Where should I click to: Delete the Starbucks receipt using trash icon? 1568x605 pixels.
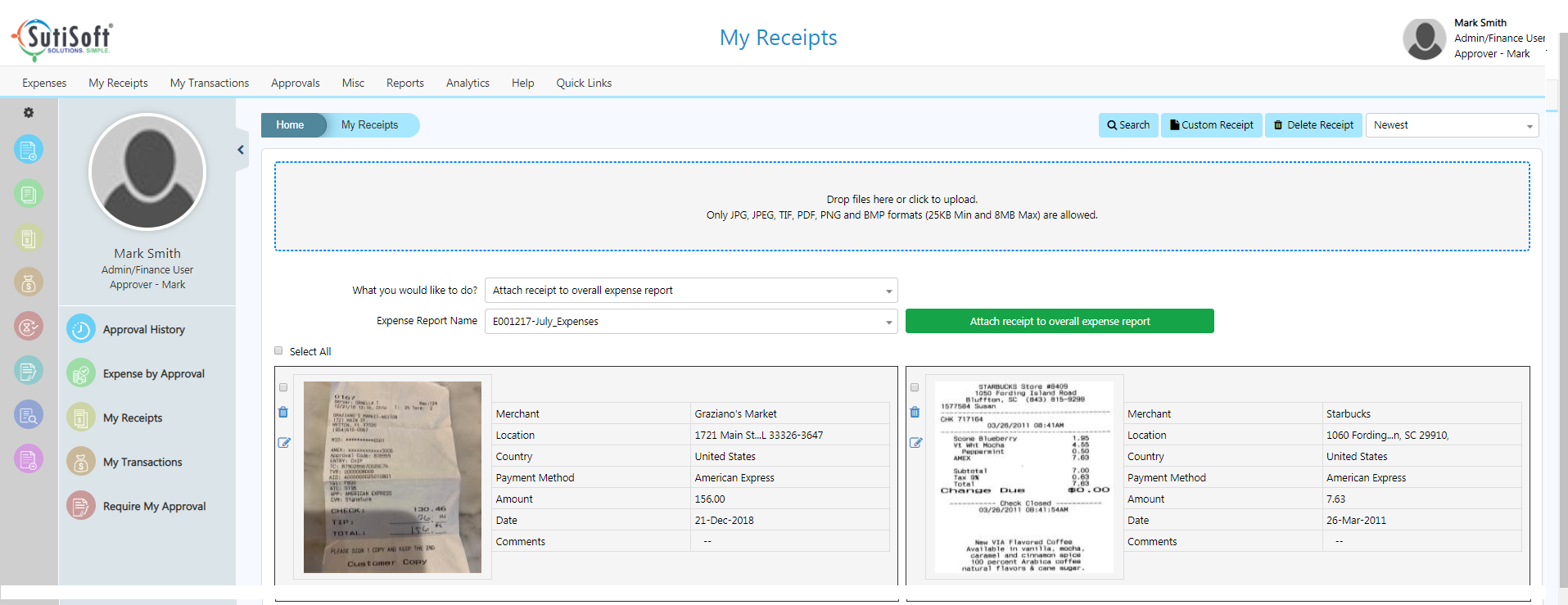click(x=915, y=413)
